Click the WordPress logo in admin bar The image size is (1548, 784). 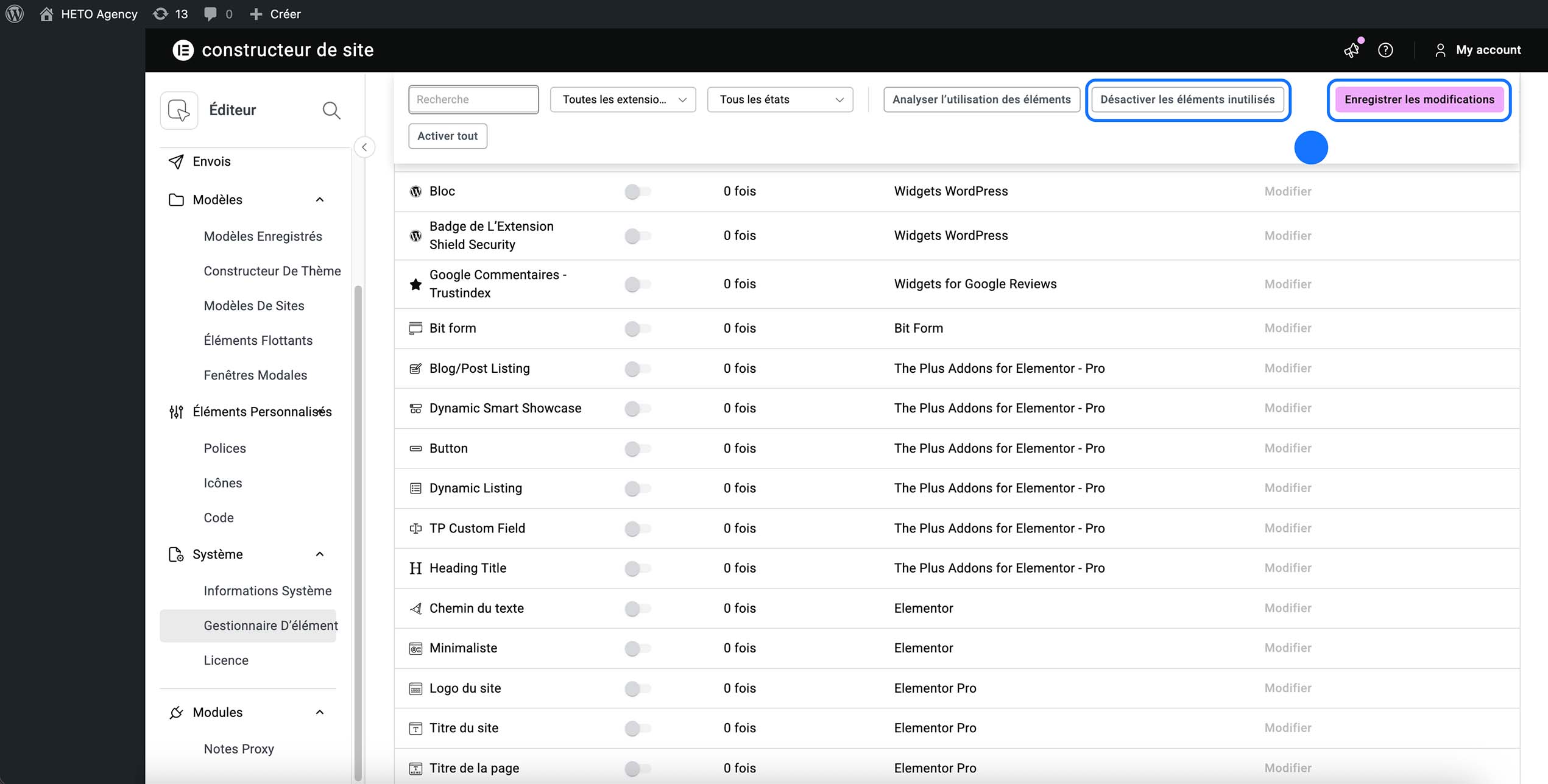pos(15,13)
